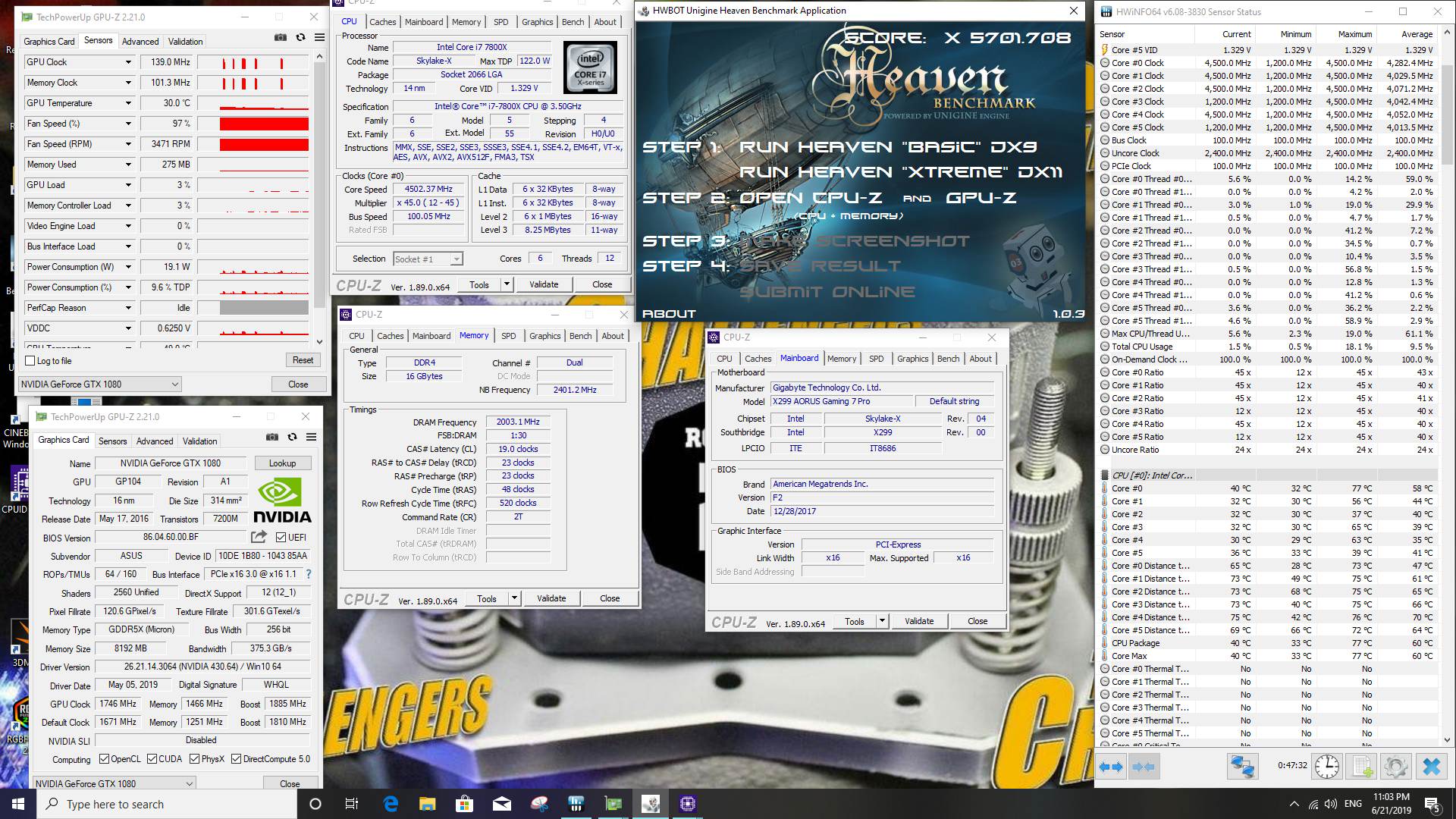The height and width of the screenshot is (819, 1456).
Task: Click Validate button in top CPU-Z window
Action: [x=544, y=284]
